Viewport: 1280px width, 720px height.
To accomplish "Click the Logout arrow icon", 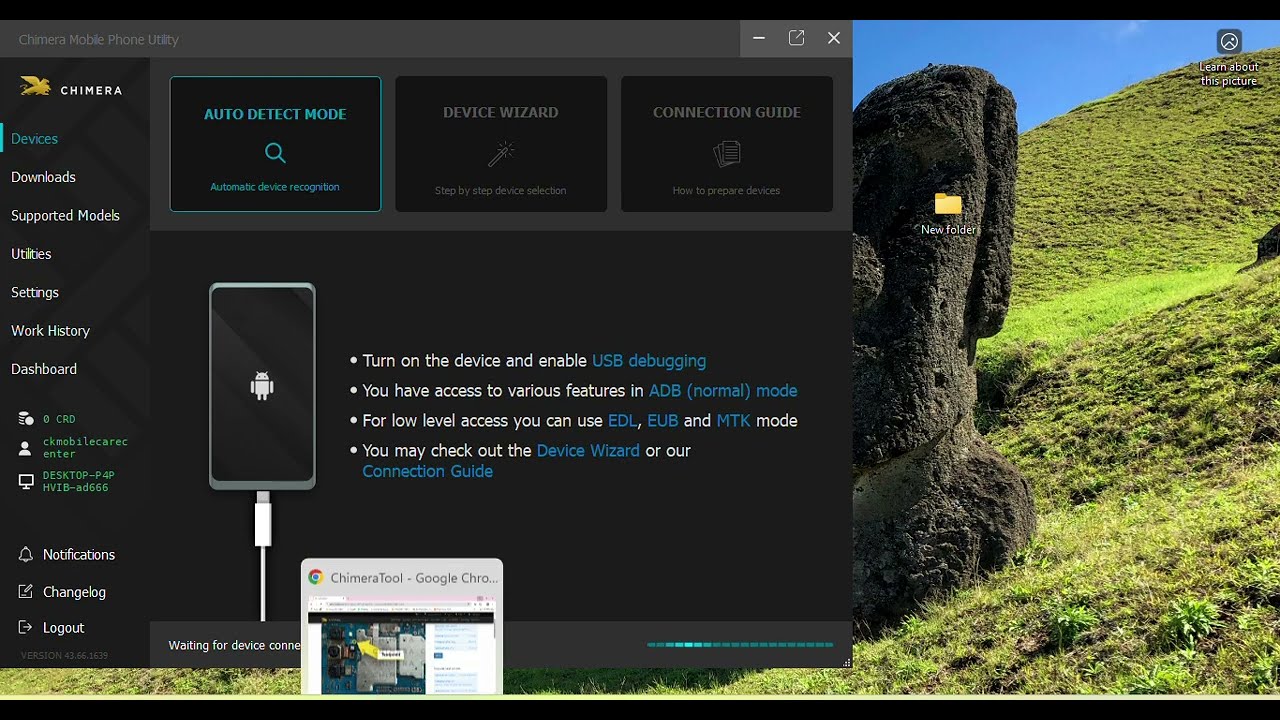I will tap(26, 627).
